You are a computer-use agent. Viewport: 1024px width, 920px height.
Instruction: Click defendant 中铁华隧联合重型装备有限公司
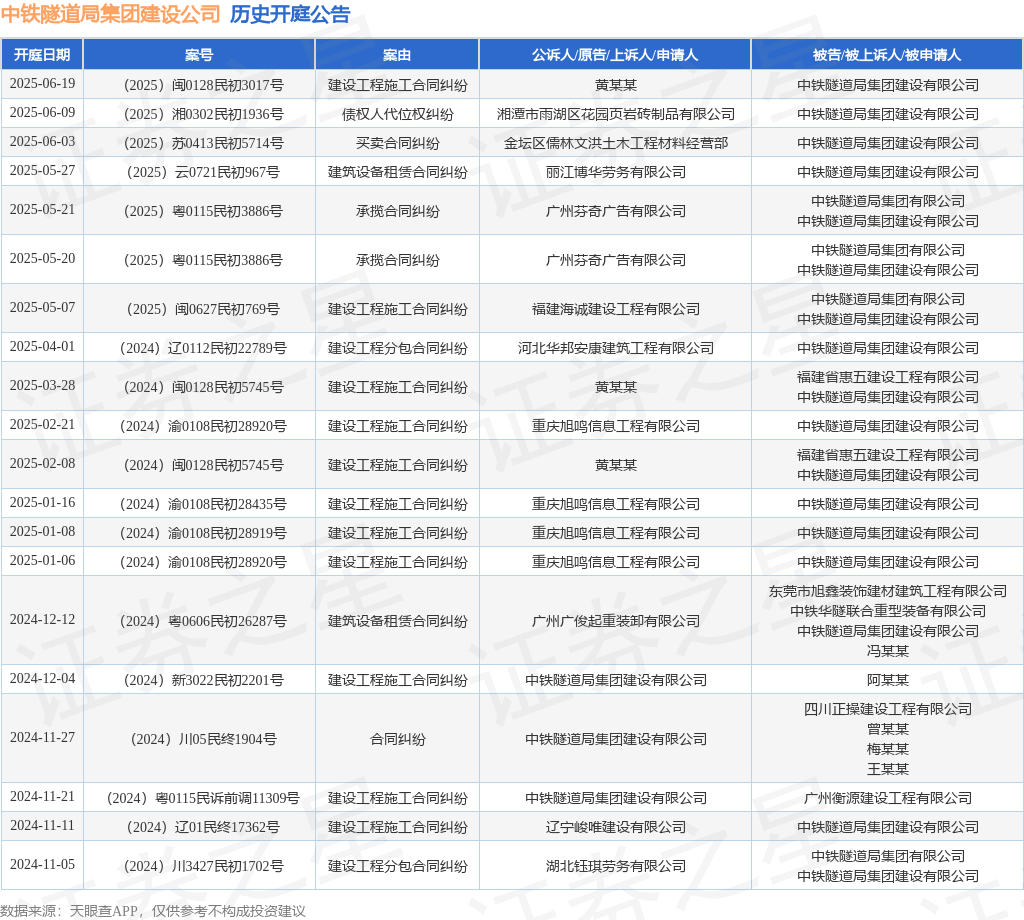888,611
